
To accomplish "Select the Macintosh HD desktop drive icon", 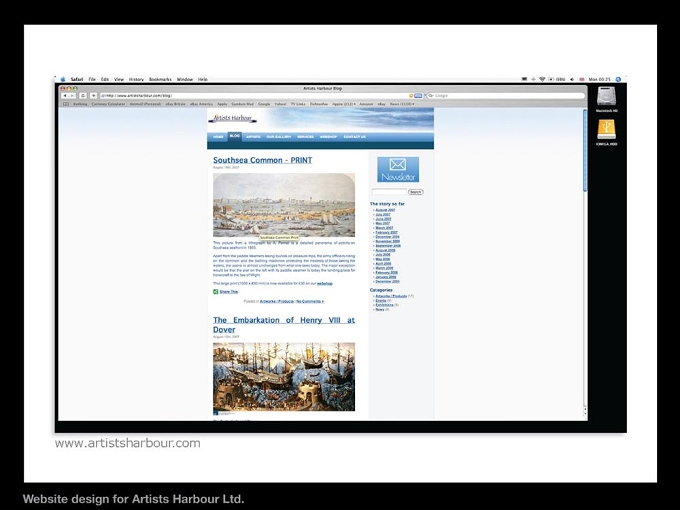I will click(x=606, y=96).
